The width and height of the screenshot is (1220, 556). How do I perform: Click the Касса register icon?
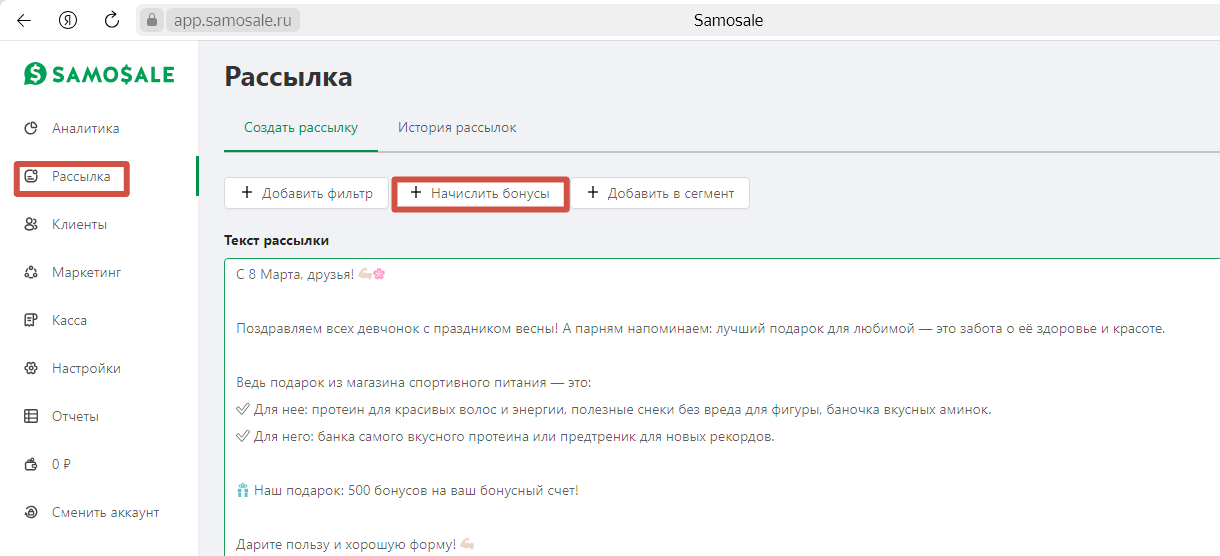pos(31,320)
